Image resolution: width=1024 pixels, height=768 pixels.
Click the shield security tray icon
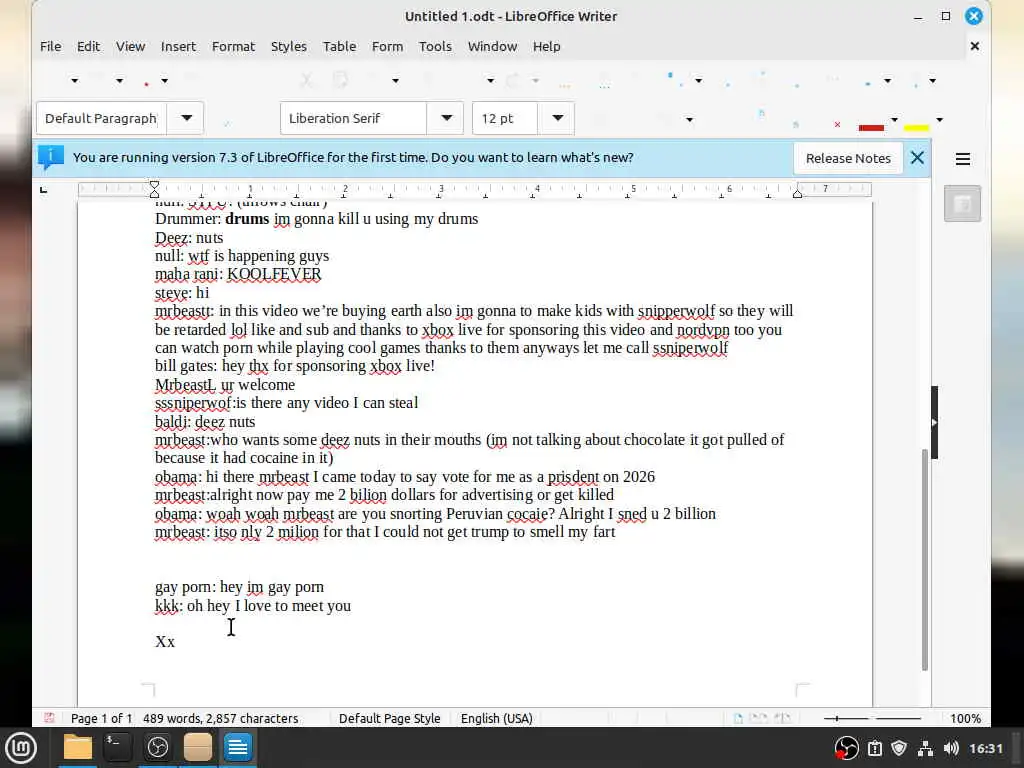[899, 748]
